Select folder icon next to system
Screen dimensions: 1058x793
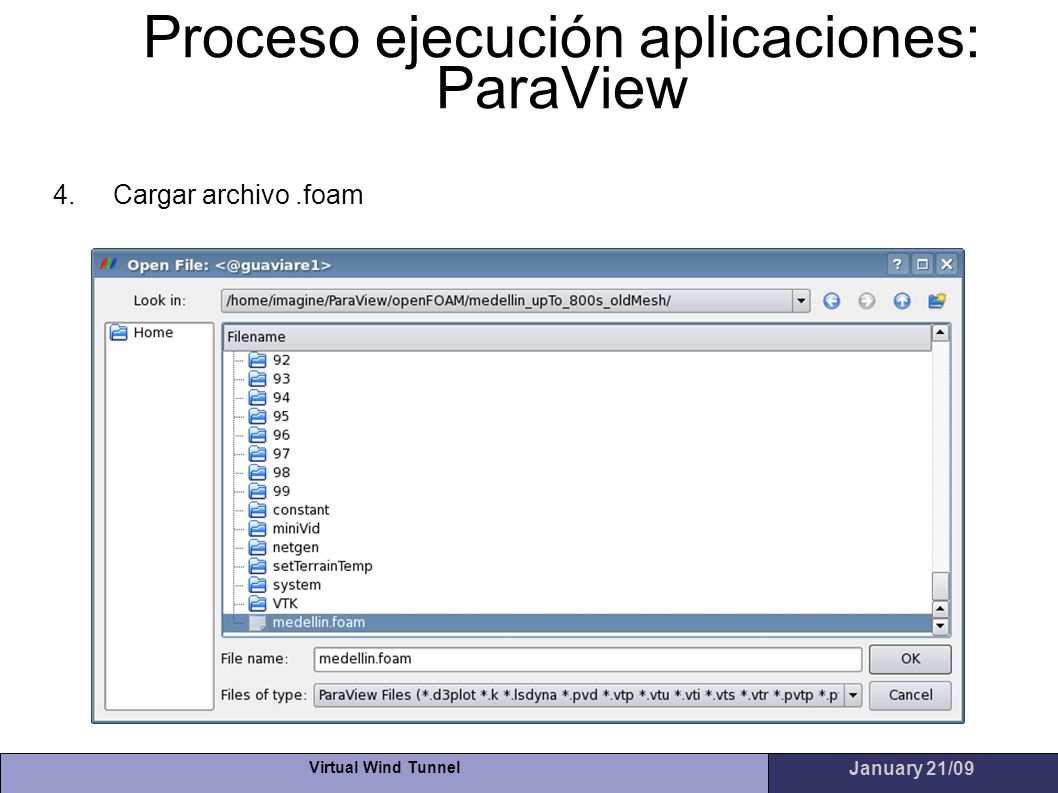click(x=257, y=585)
